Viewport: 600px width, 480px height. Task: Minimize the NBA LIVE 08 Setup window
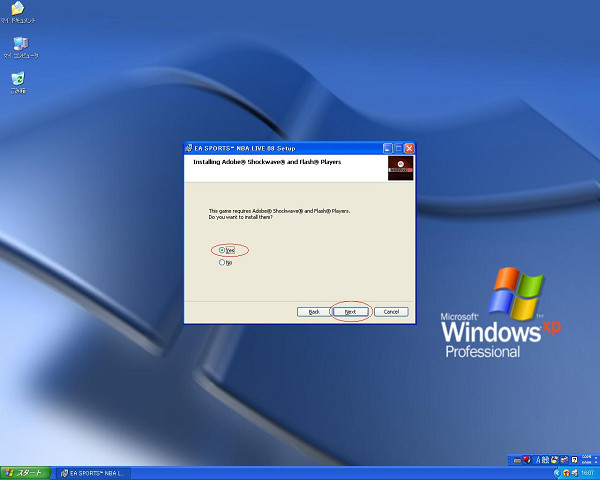(388, 148)
